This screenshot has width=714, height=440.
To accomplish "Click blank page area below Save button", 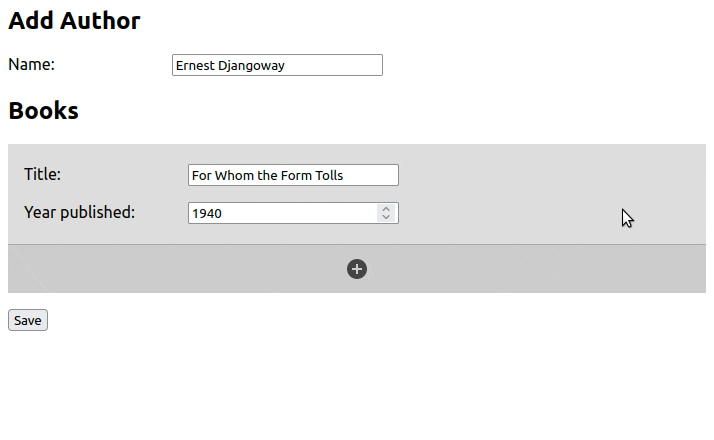I will pos(357,387).
